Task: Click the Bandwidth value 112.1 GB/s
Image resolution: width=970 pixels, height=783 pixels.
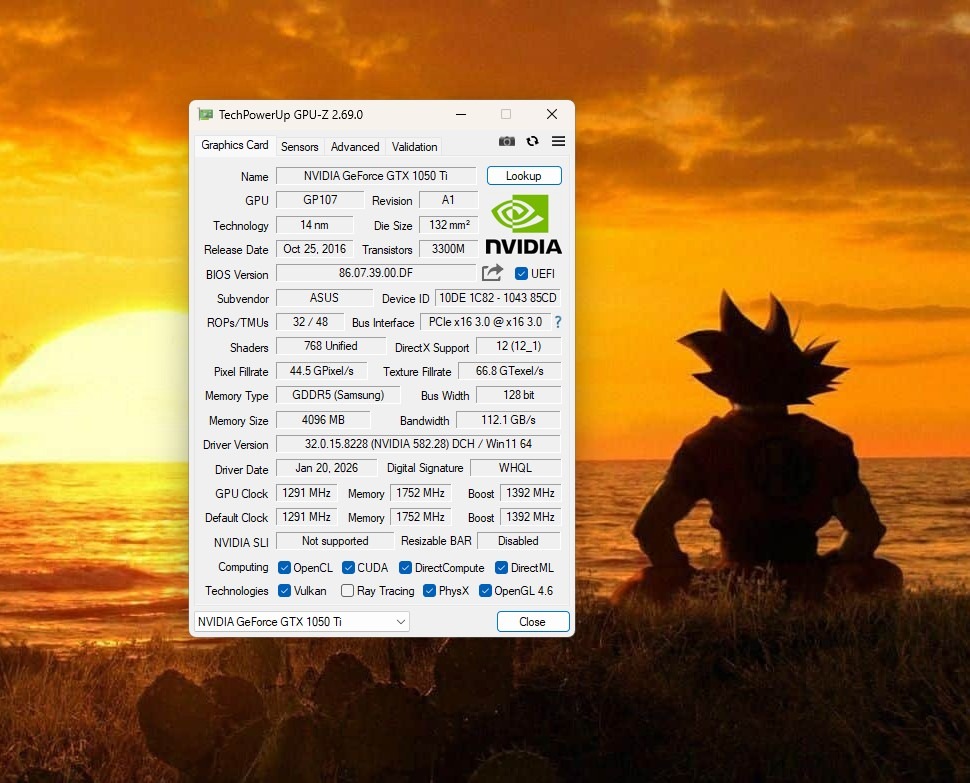Action: pos(509,419)
